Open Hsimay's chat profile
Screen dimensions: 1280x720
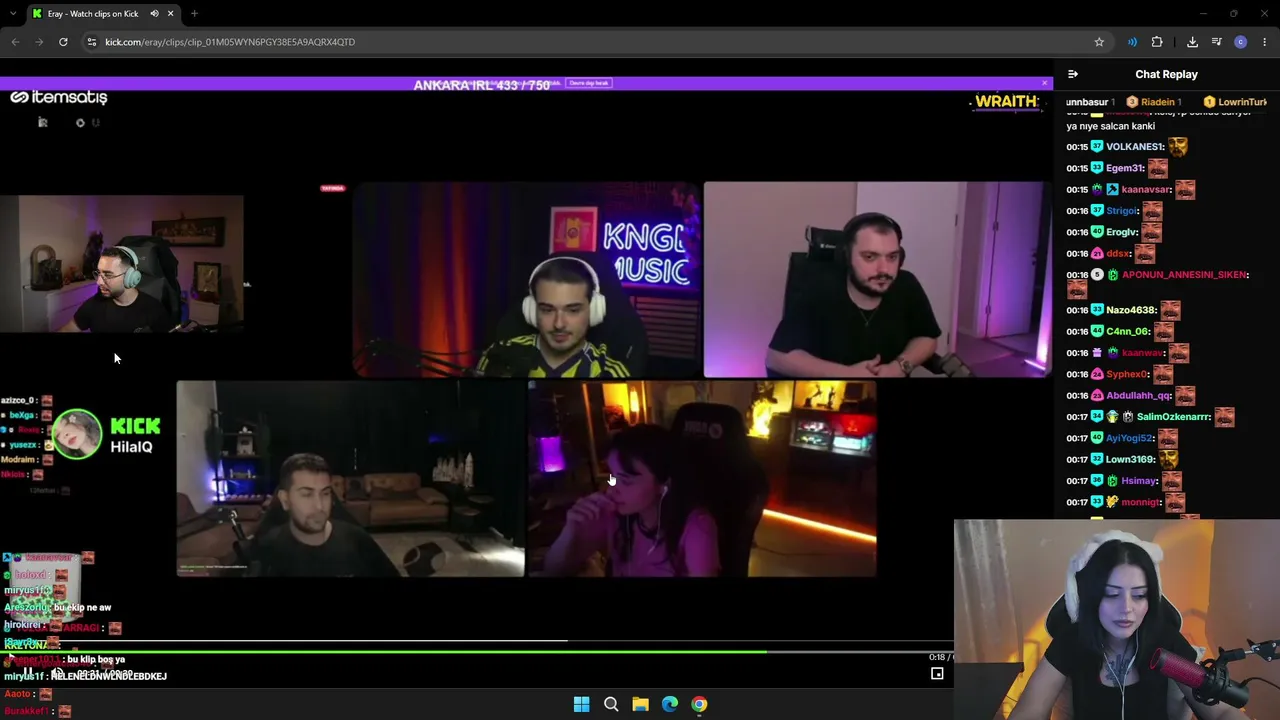point(1138,481)
